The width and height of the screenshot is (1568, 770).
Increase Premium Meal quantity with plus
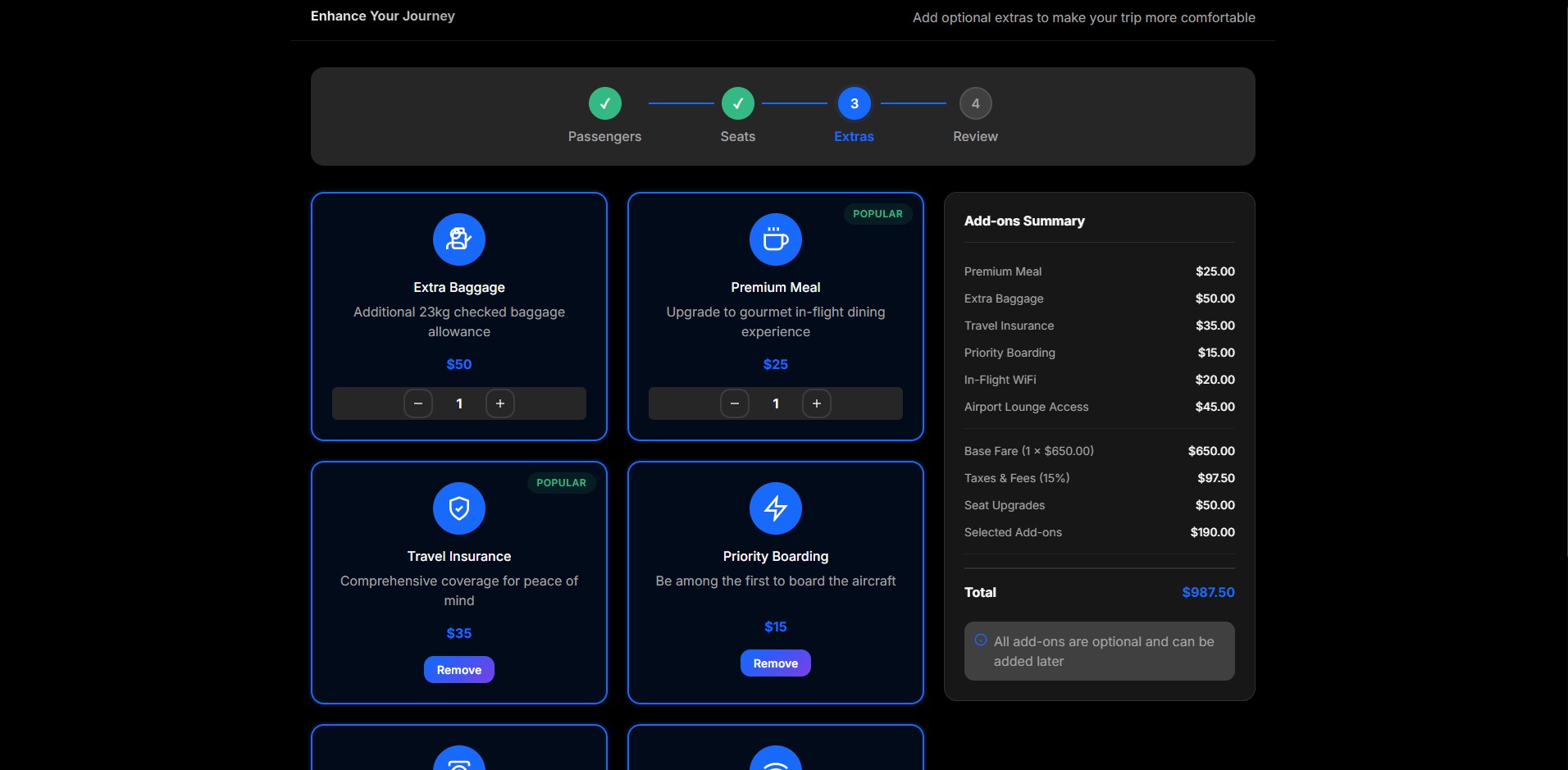817,403
